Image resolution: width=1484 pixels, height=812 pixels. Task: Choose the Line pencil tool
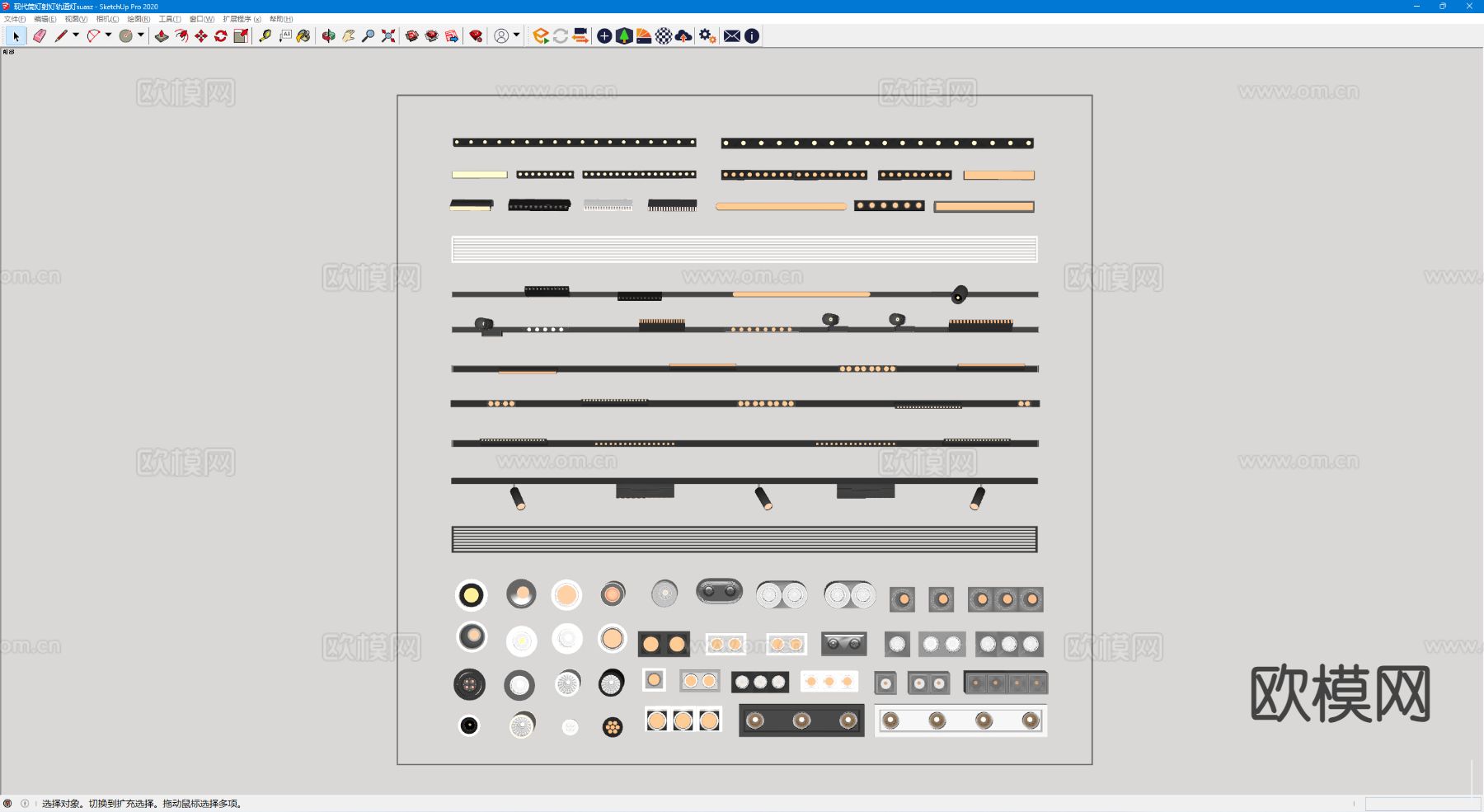pyautogui.click(x=61, y=36)
